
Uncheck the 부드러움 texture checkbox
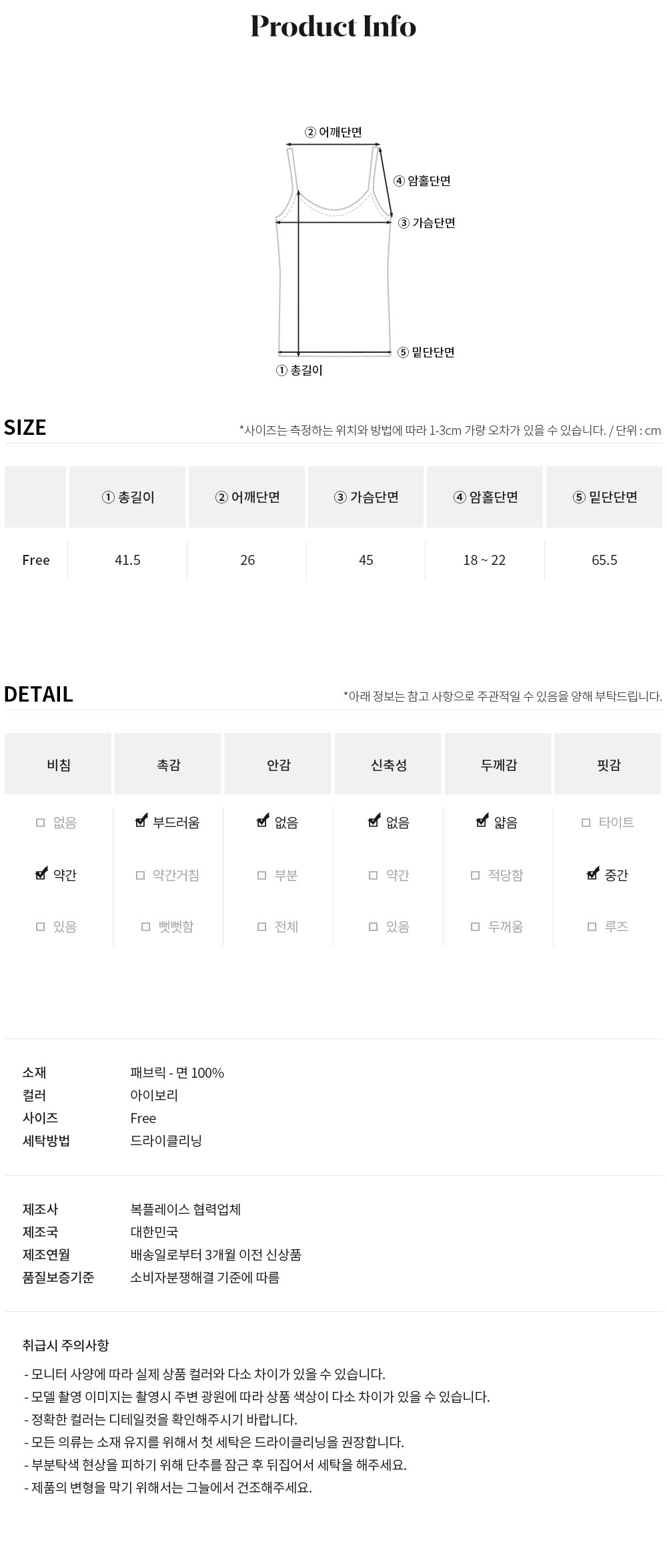[x=141, y=822]
